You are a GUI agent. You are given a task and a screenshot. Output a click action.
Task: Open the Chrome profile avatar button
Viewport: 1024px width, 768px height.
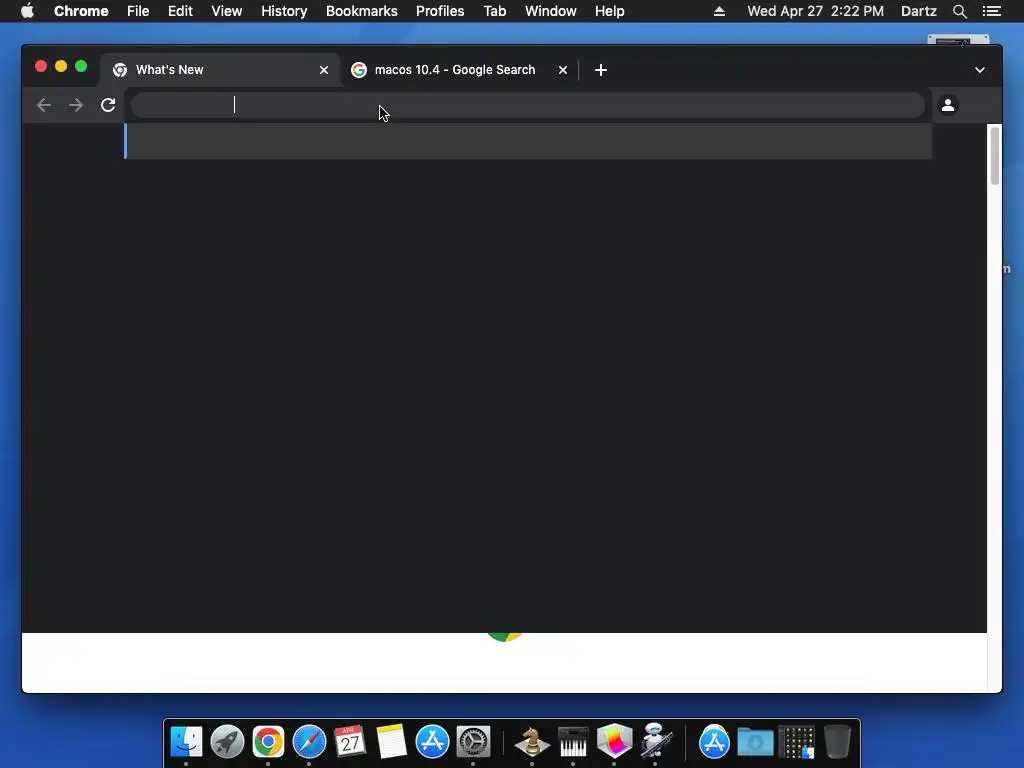point(948,104)
